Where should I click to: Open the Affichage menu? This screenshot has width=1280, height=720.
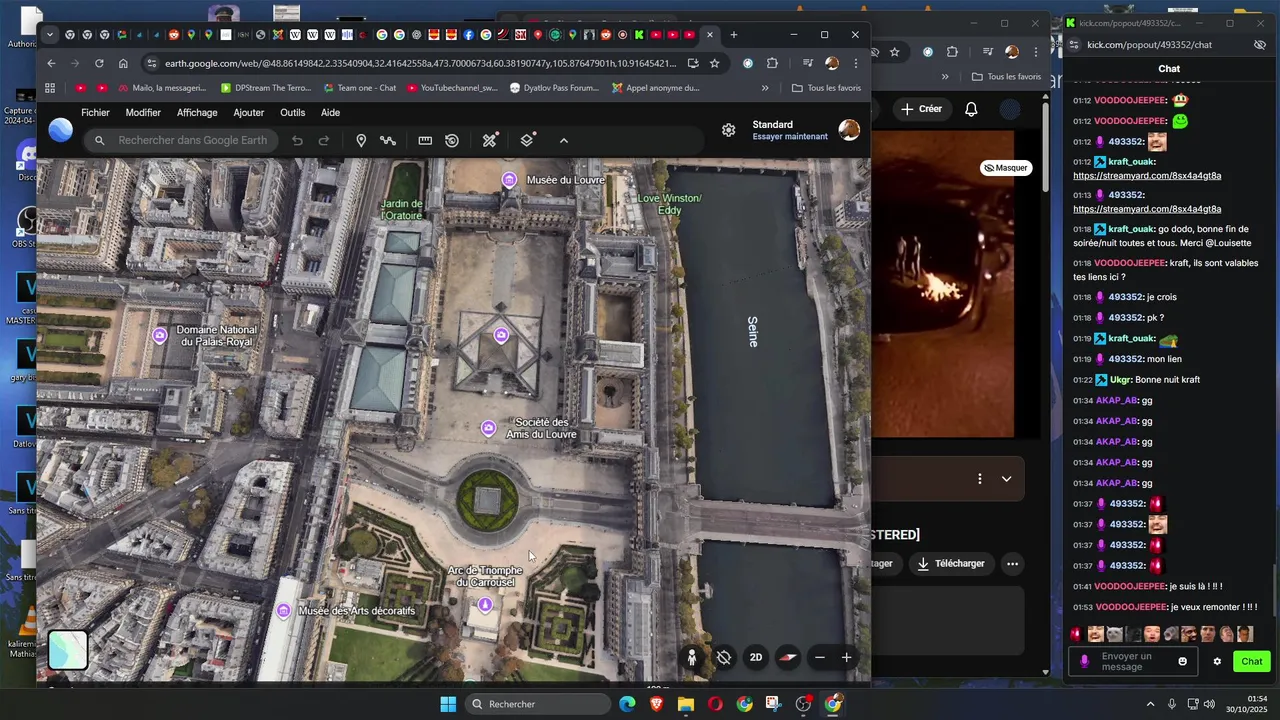pyautogui.click(x=197, y=113)
